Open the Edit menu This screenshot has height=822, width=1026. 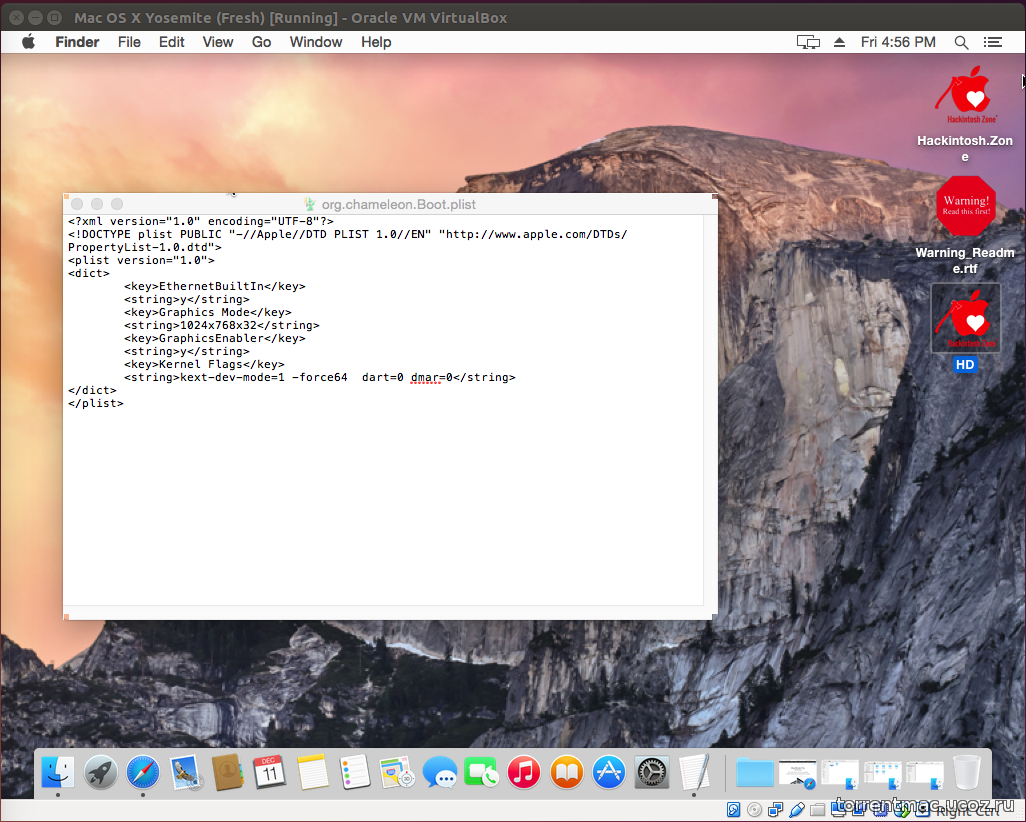coord(171,42)
